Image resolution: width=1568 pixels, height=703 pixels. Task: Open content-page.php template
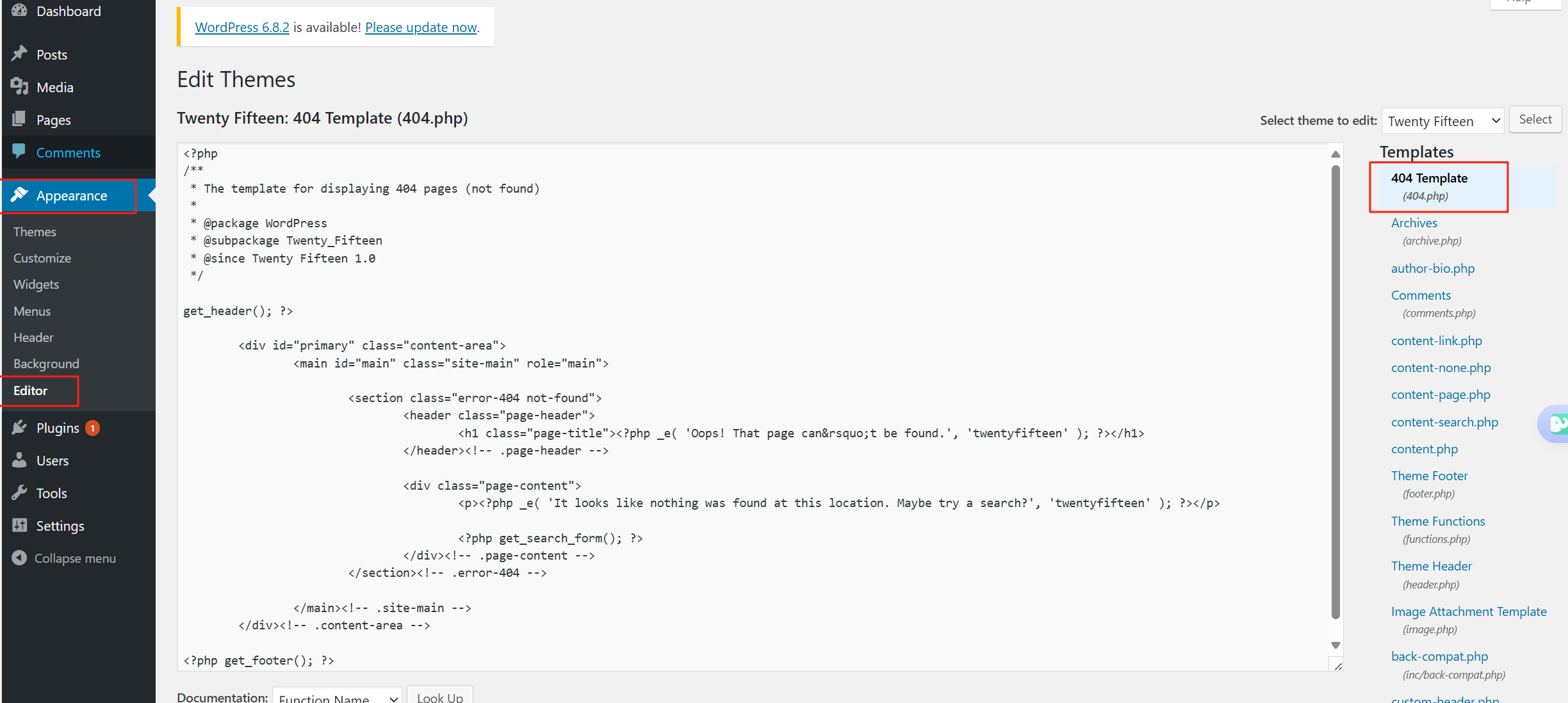(1441, 394)
